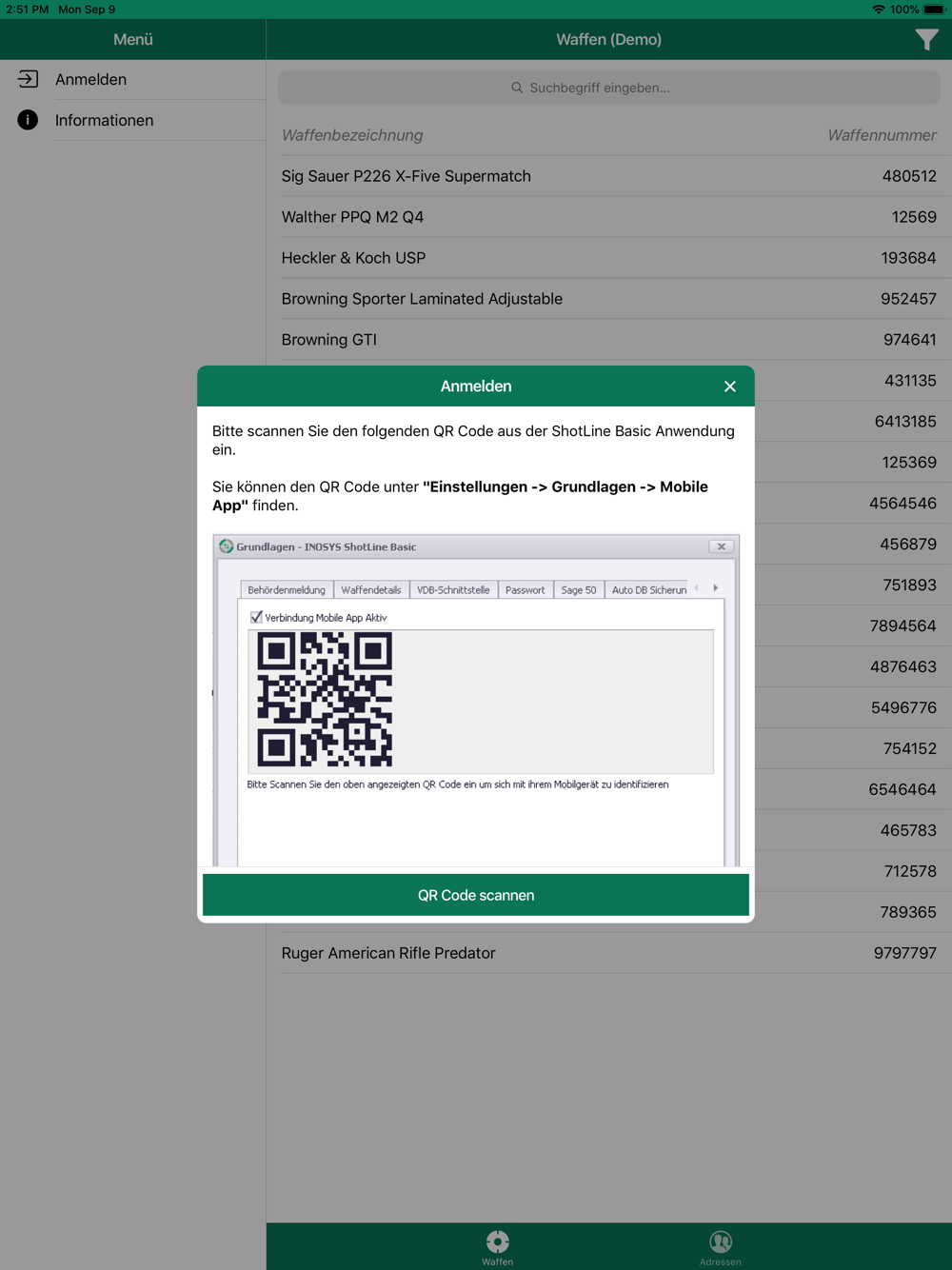This screenshot has height=1270, width=952.
Task: Select the Behördenmeldung tab in the preview
Action: click(x=287, y=590)
